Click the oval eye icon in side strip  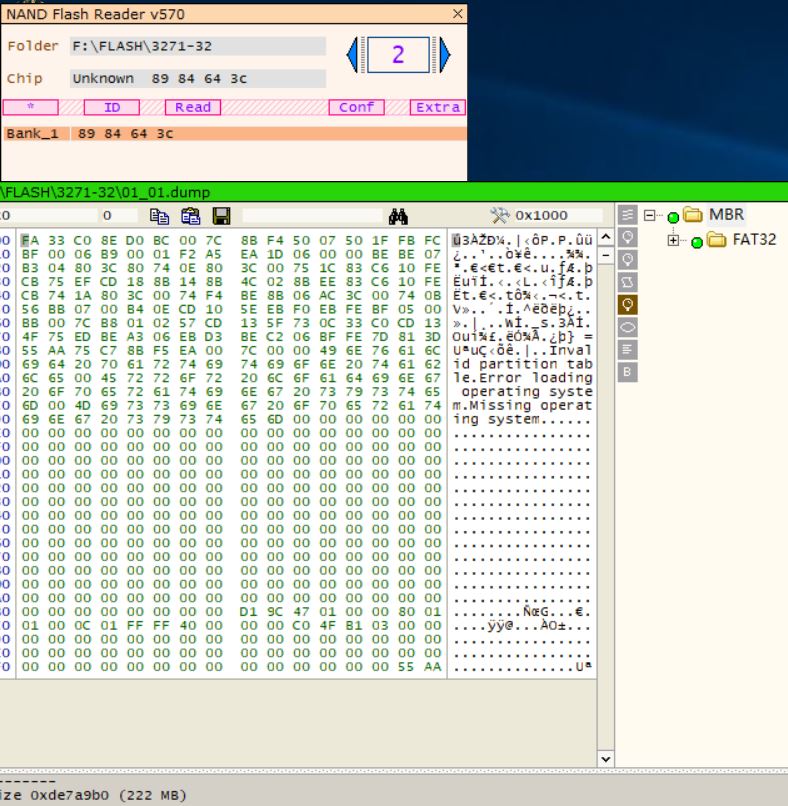coord(629,326)
